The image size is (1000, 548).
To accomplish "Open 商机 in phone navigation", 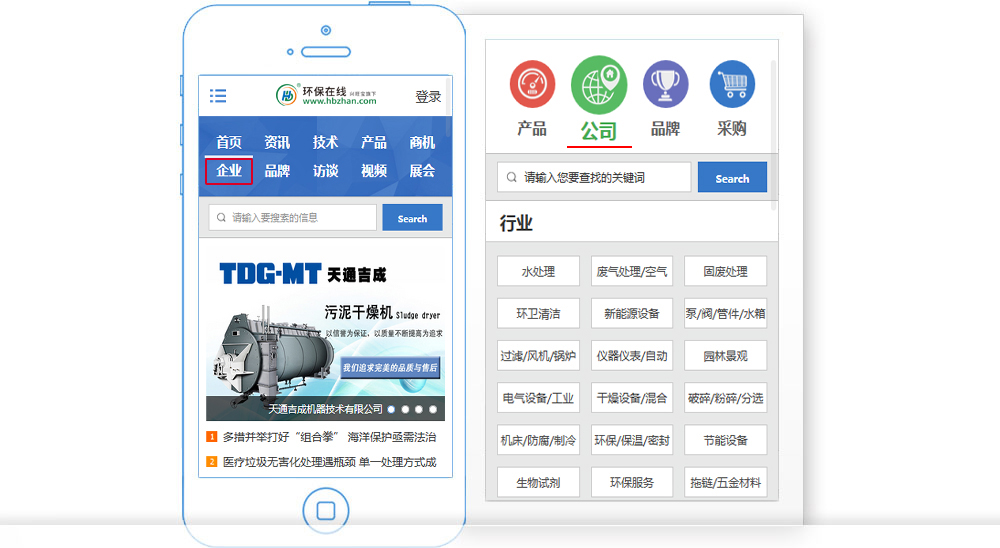I will coord(422,142).
